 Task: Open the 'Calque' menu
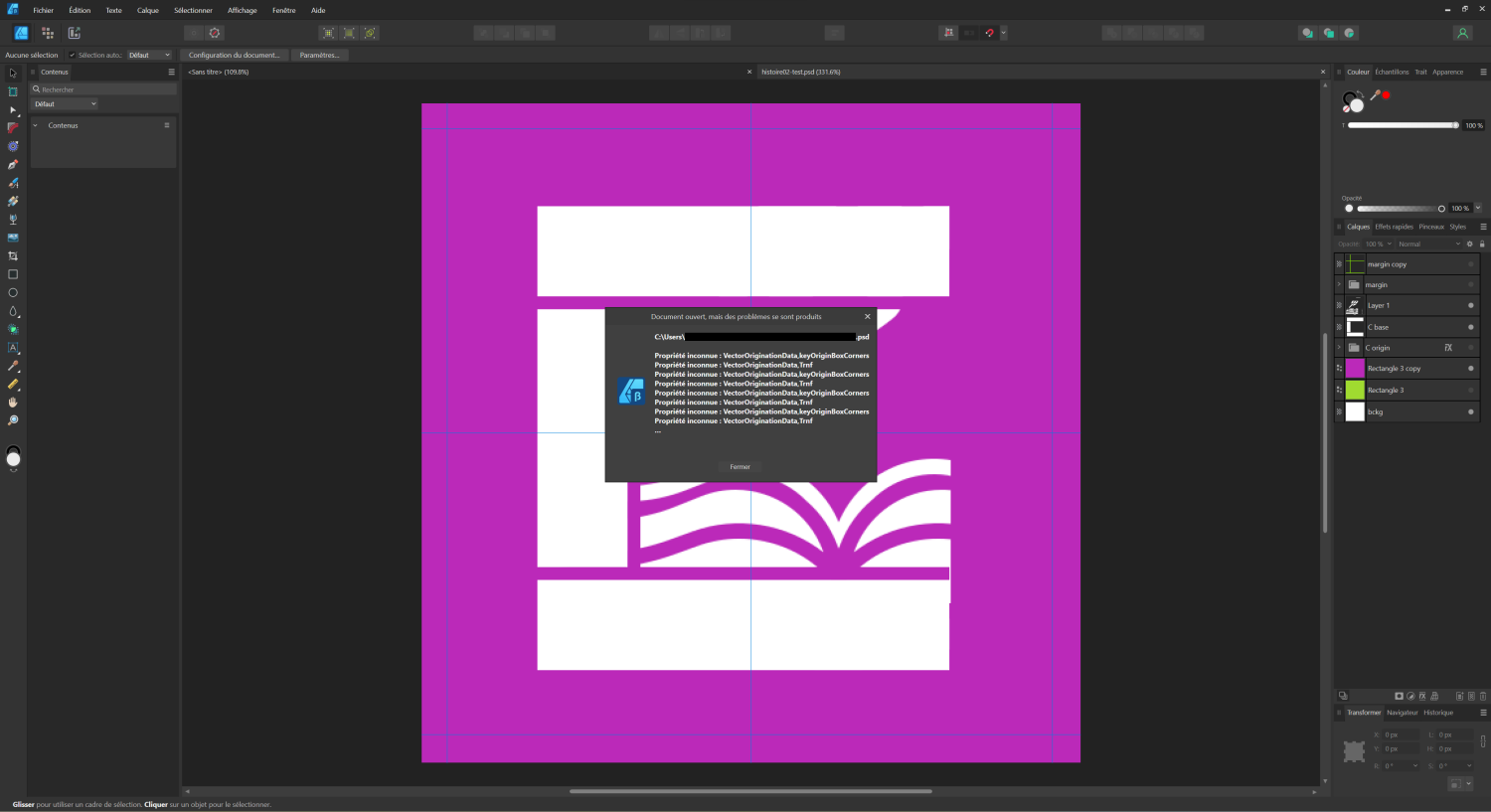(x=147, y=11)
